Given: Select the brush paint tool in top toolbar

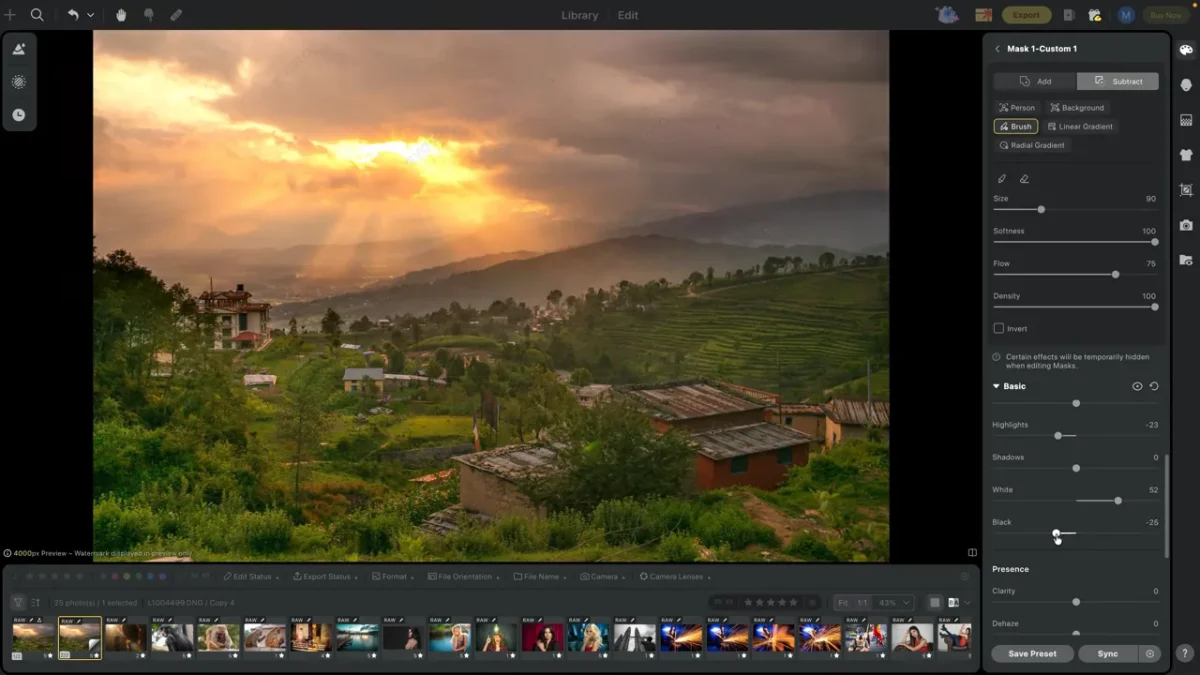Looking at the screenshot, I should pos(148,15).
